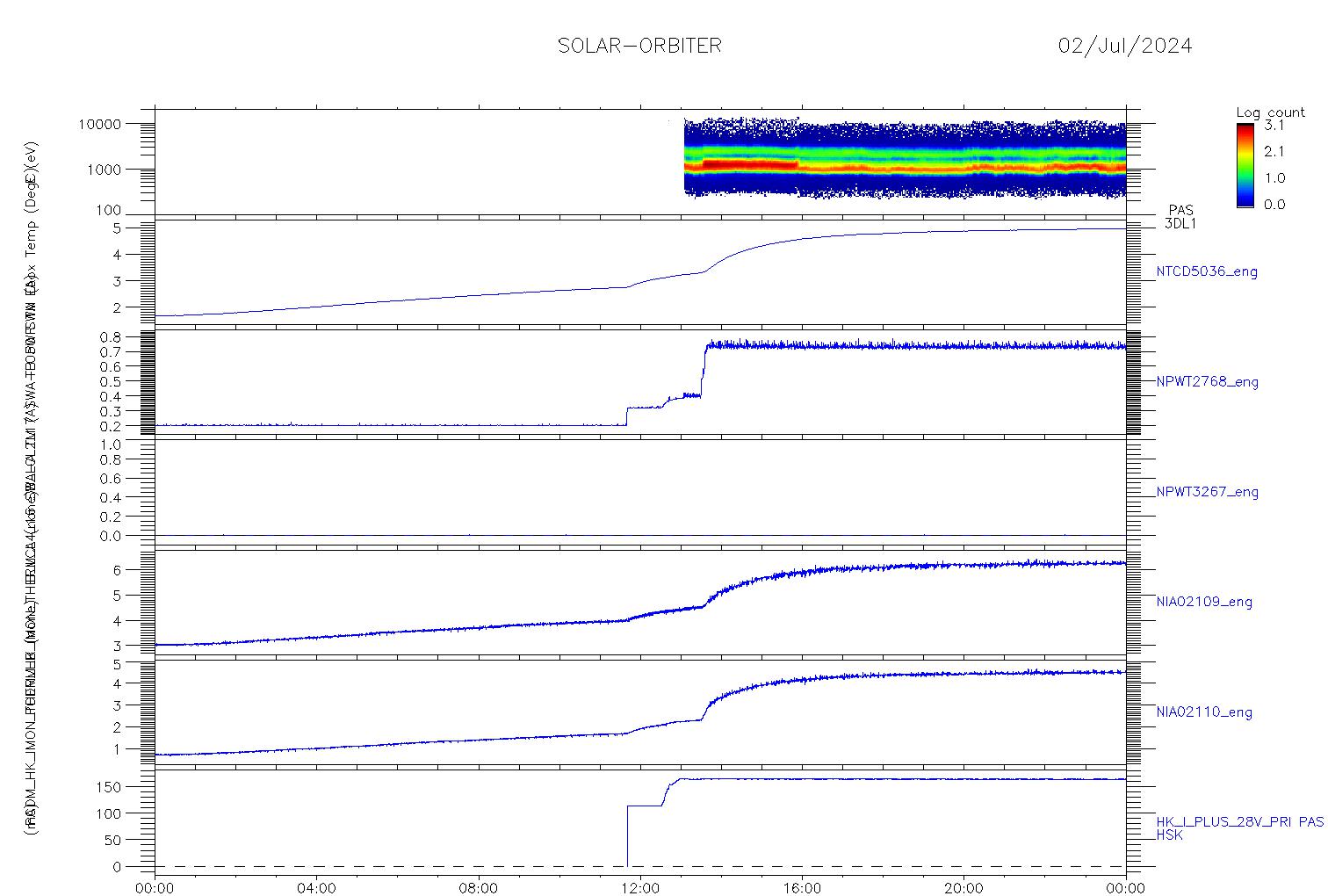
Task: Click the red peak in the energy spectrogram
Action: [749, 164]
